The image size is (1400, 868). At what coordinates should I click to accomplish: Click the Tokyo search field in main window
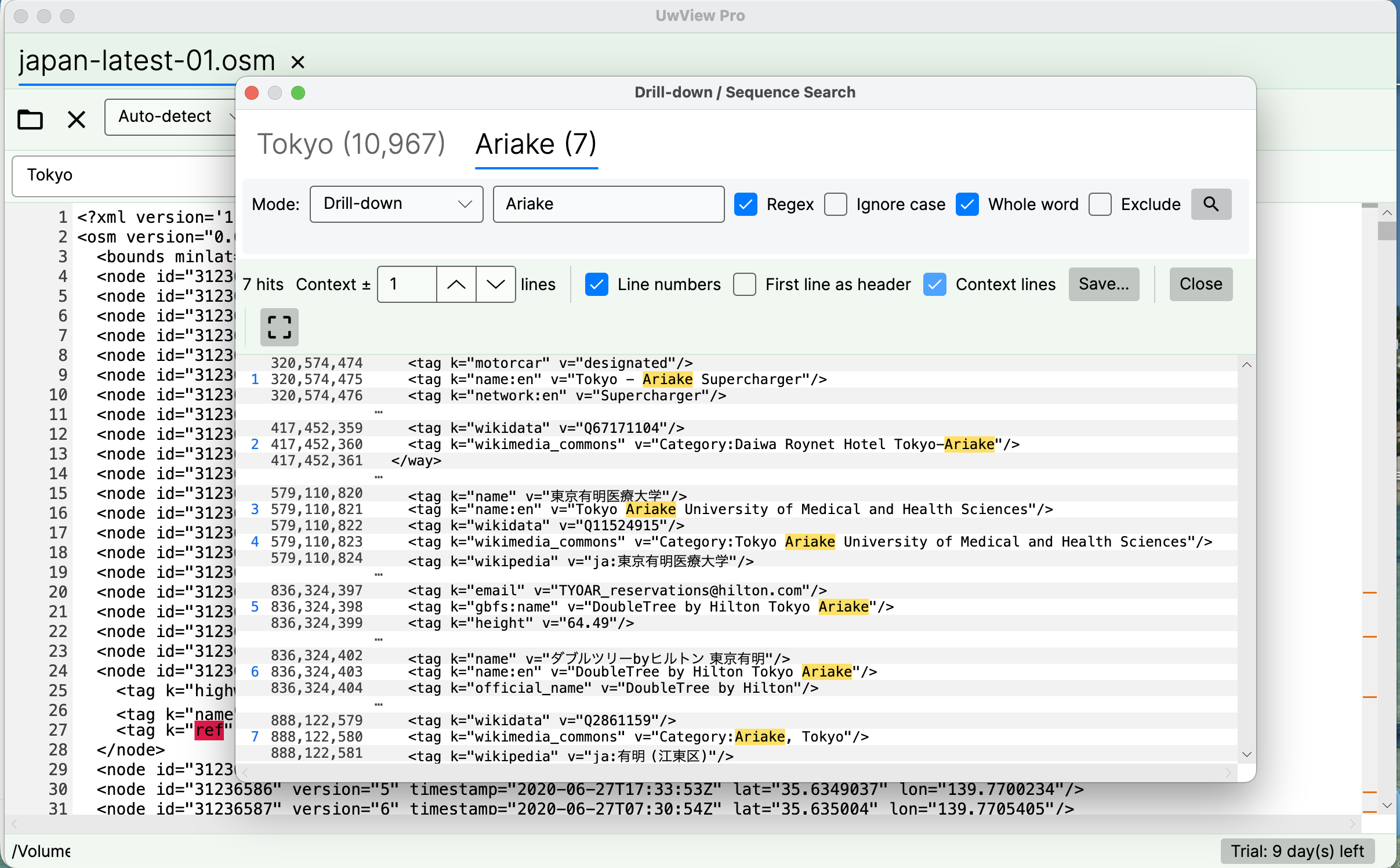(124, 175)
